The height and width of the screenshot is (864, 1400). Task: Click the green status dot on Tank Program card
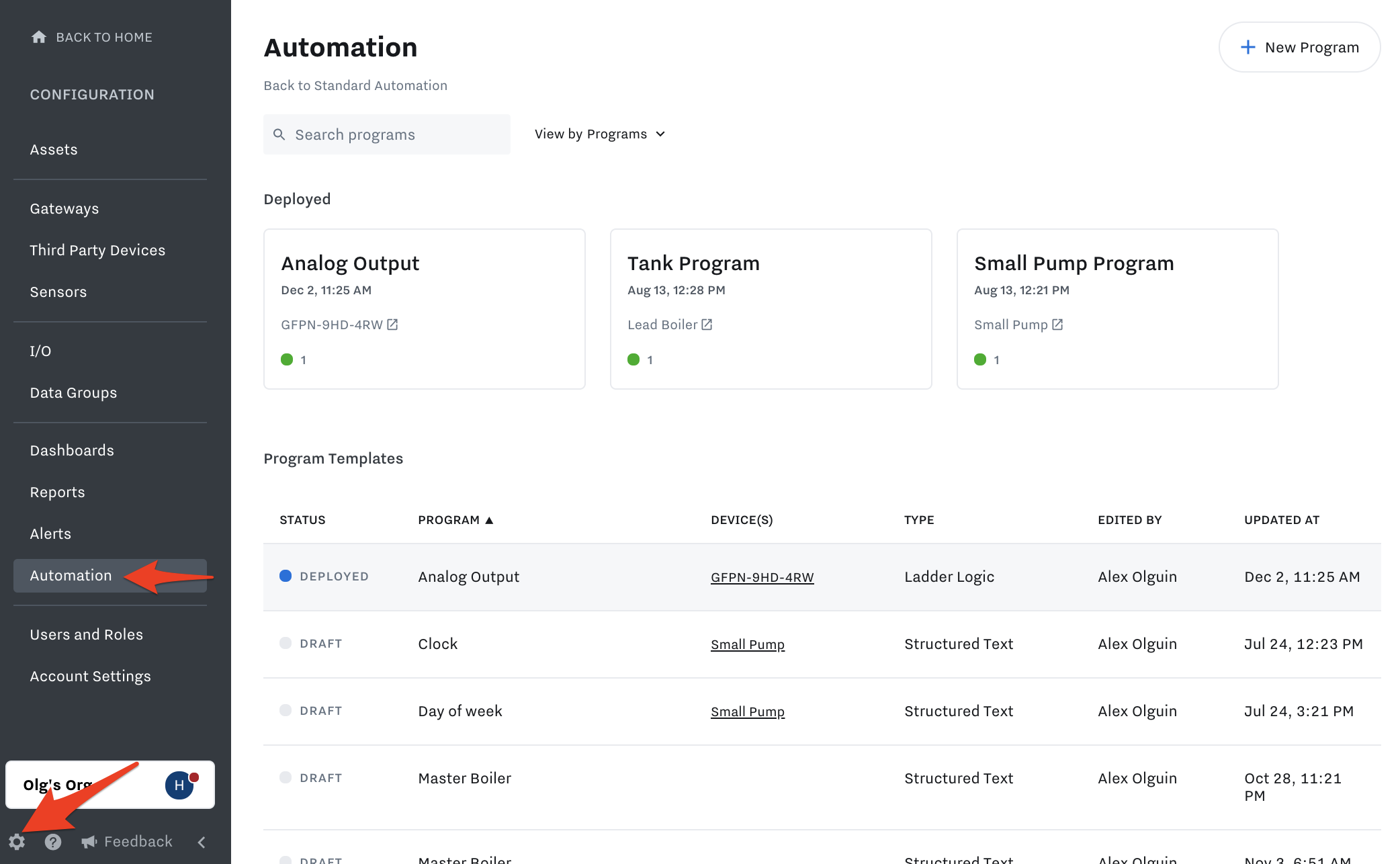[x=633, y=359]
